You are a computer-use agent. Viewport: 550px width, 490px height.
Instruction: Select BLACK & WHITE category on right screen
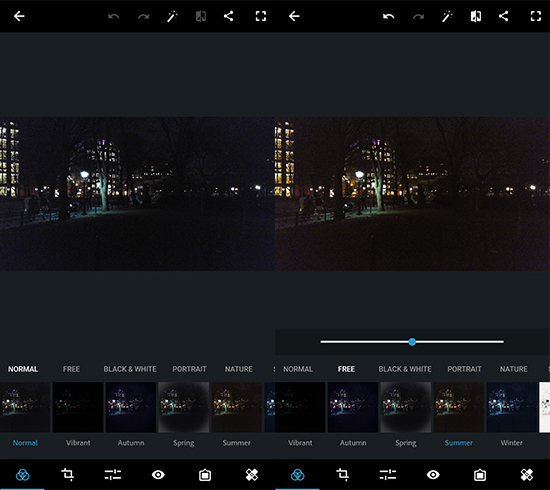pos(405,369)
